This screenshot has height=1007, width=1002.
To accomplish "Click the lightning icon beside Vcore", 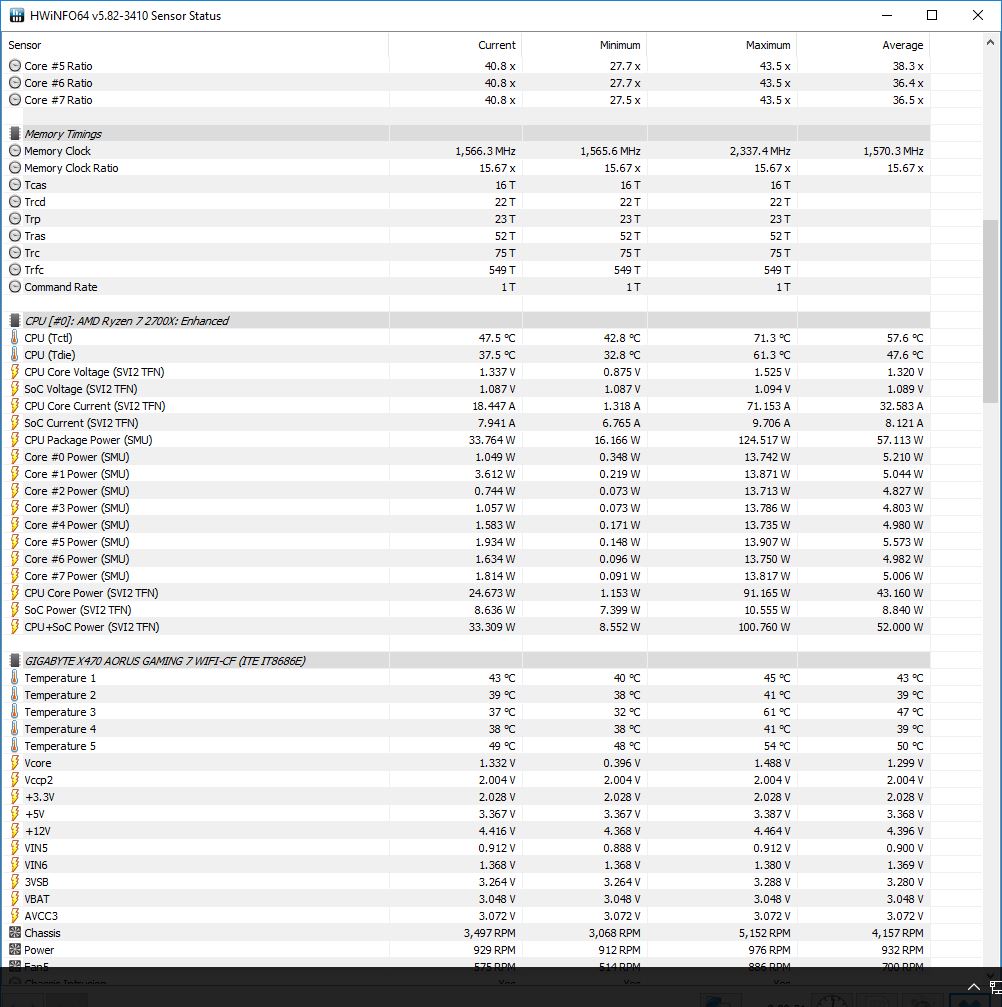I will [x=15, y=762].
